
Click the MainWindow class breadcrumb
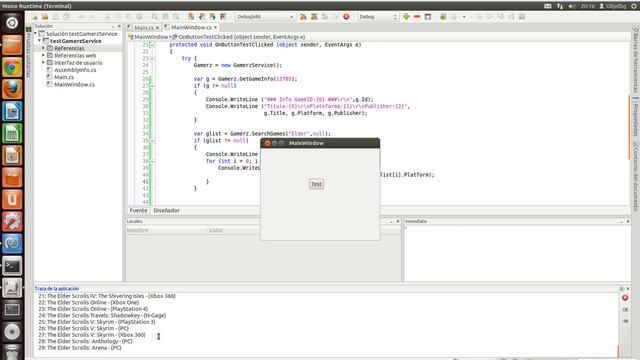coord(148,37)
